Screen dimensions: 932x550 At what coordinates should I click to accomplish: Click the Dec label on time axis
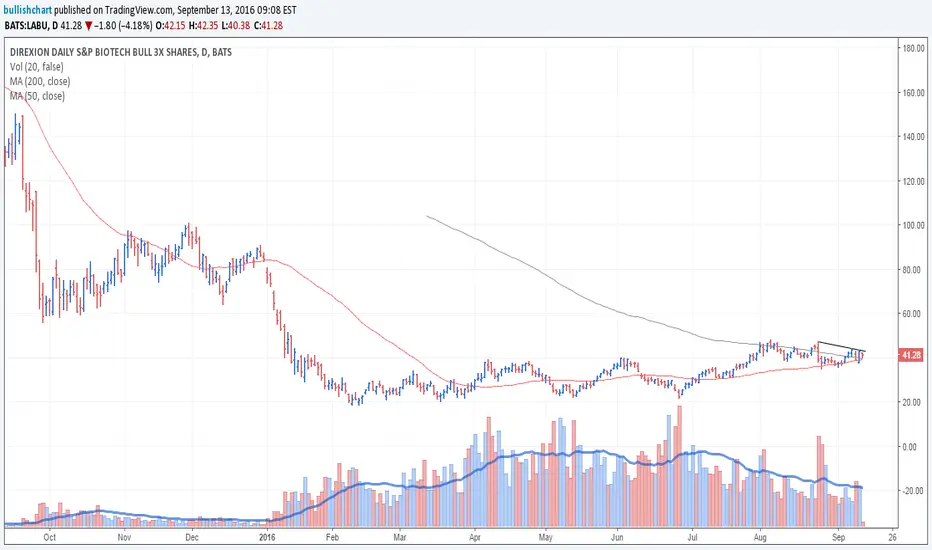pos(191,537)
